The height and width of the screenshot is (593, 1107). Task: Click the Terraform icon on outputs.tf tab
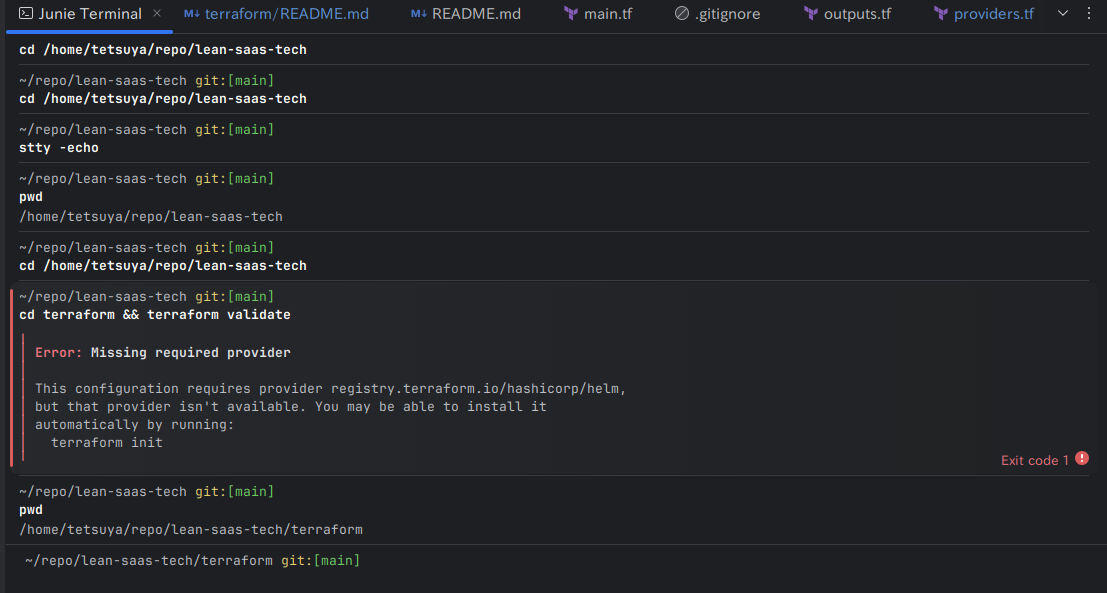811,14
